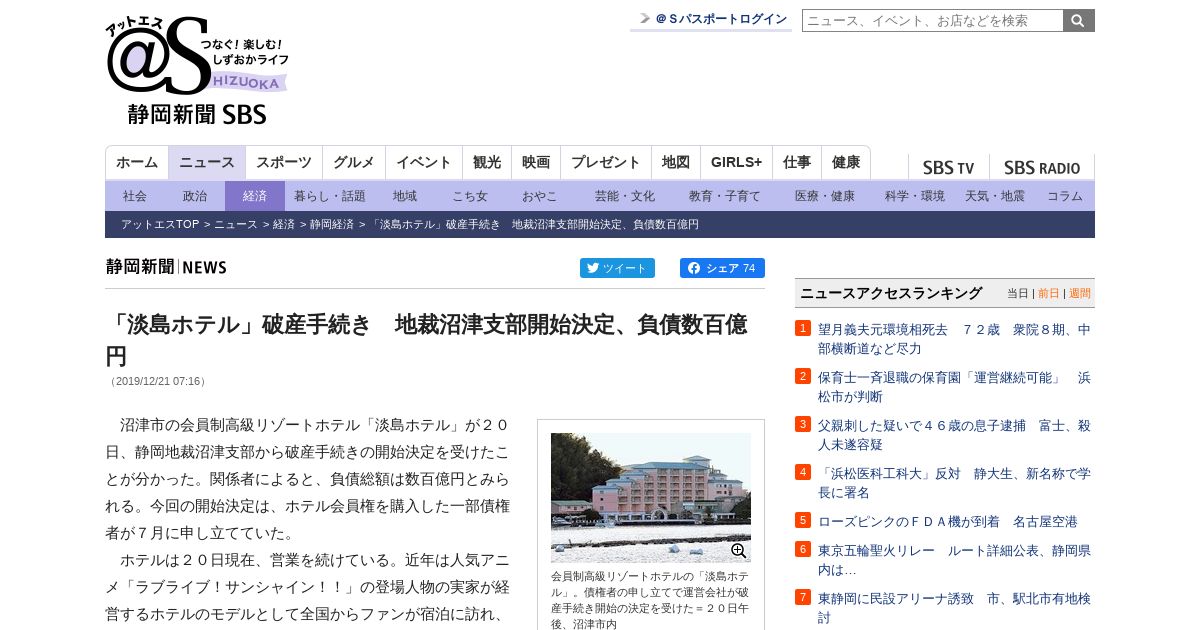
Task: Open ranking article 「浜松医科工科大」反対
Action: coord(954,483)
